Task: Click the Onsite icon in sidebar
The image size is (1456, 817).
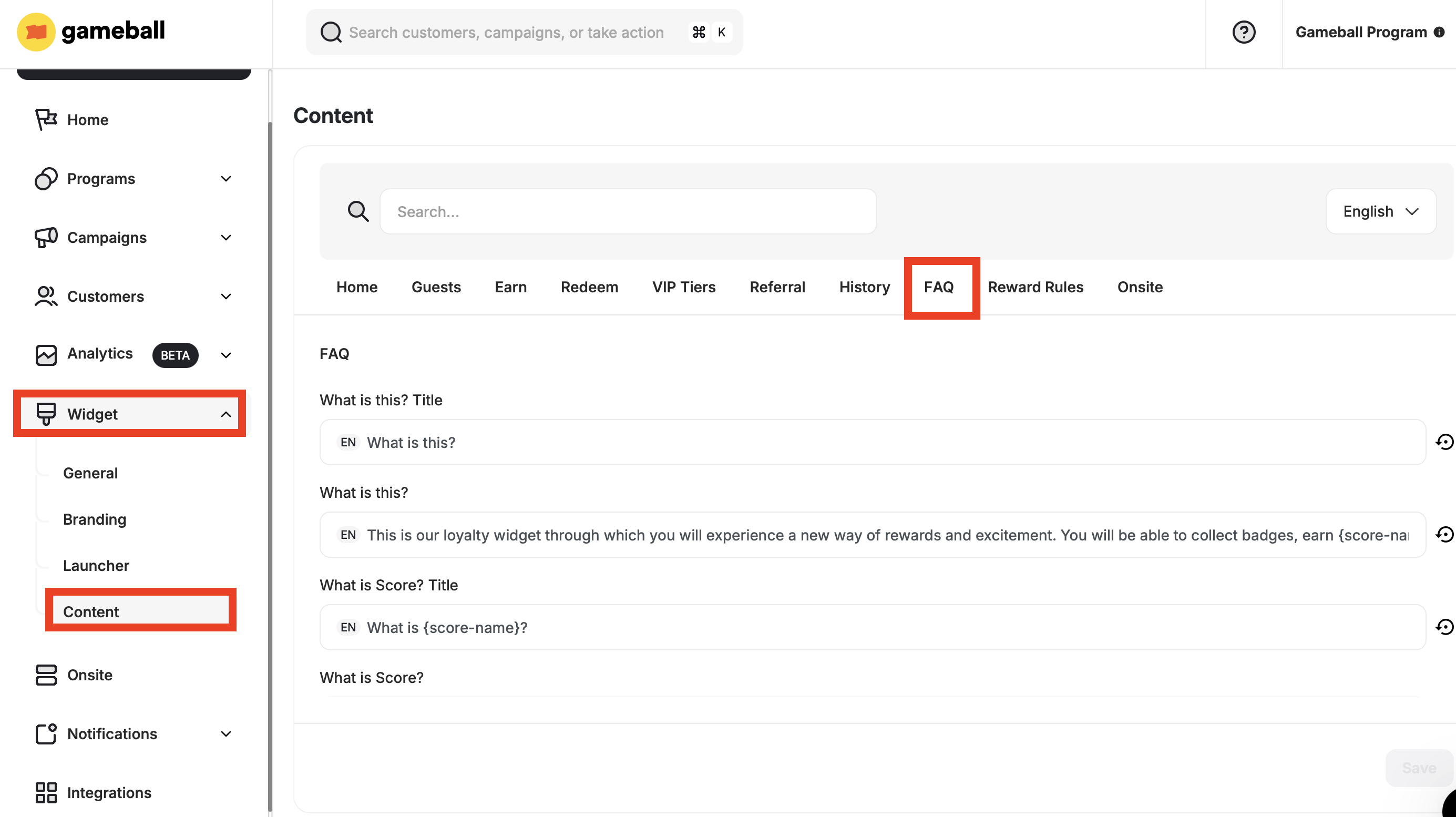Action: 45,675
